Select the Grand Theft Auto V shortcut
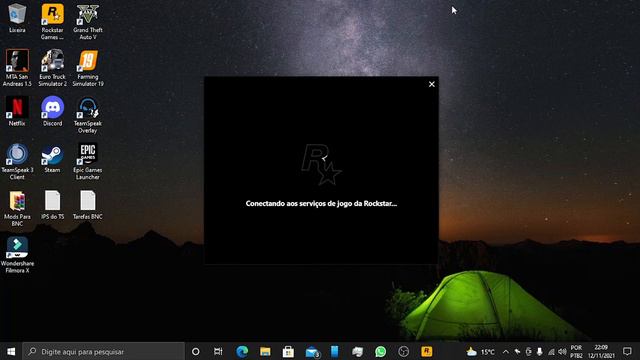The width and height of the screenshot is (640, 360). coord(88,21)
